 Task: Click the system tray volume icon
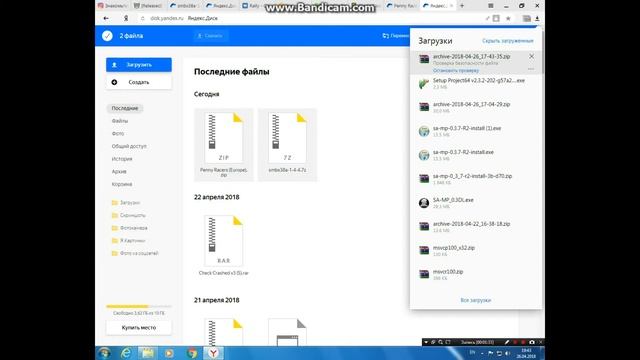point(507,353)
